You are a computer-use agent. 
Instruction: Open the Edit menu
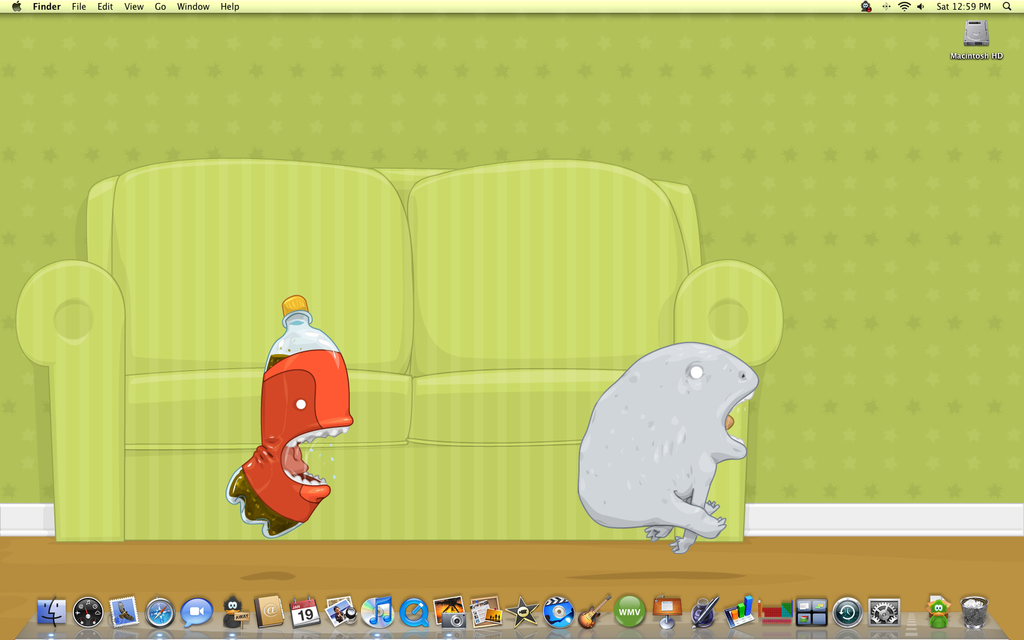click(105, 7)
